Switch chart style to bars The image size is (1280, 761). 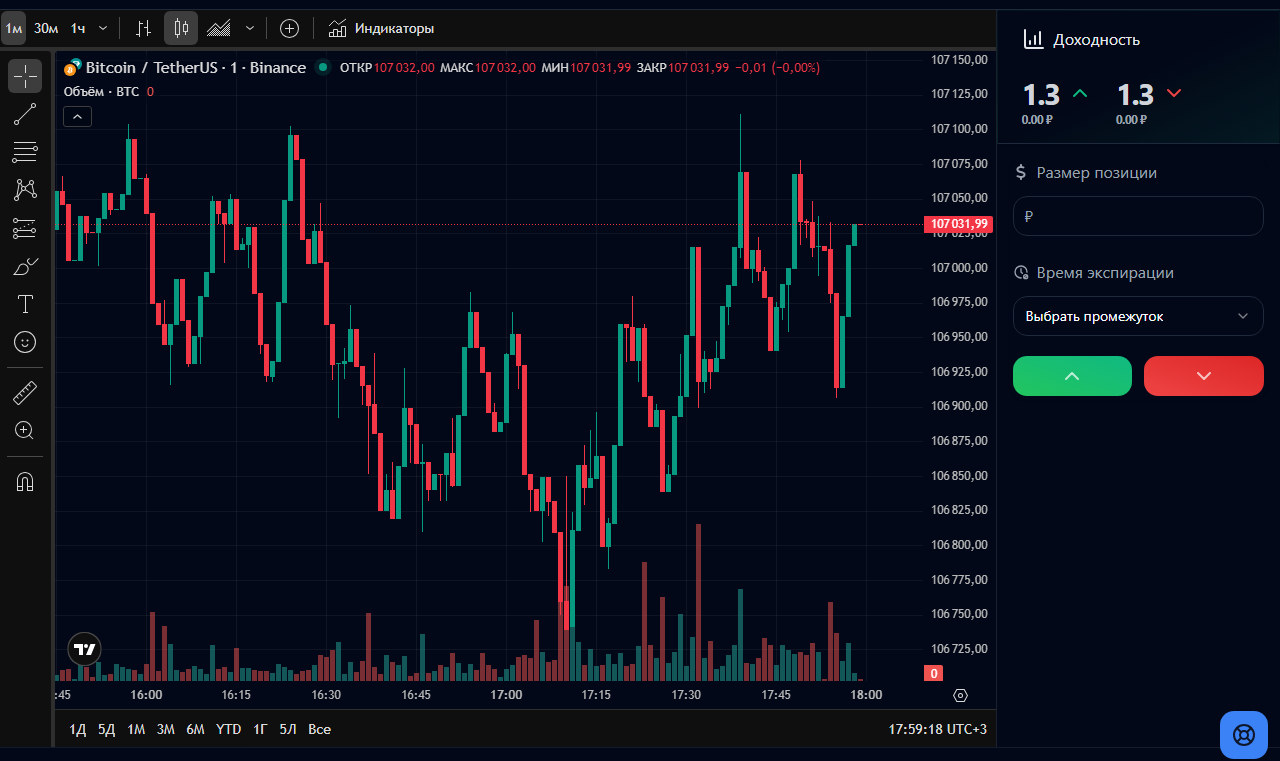pos(144,28)
